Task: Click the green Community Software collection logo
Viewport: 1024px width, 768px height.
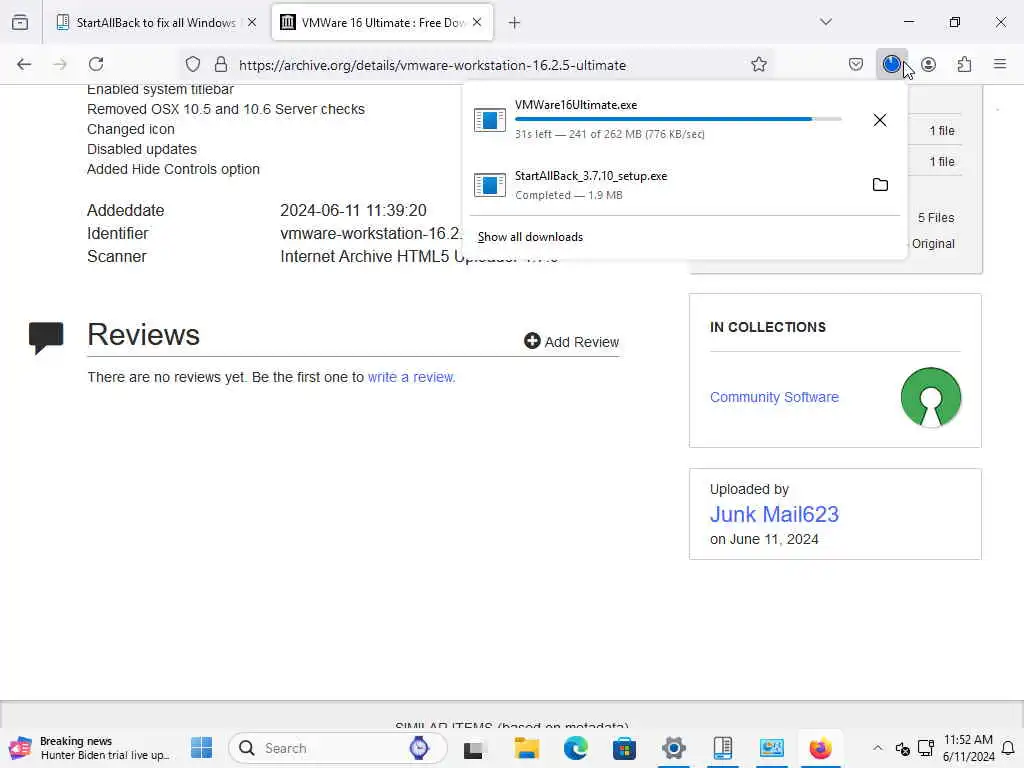Action: pos(931,397)
